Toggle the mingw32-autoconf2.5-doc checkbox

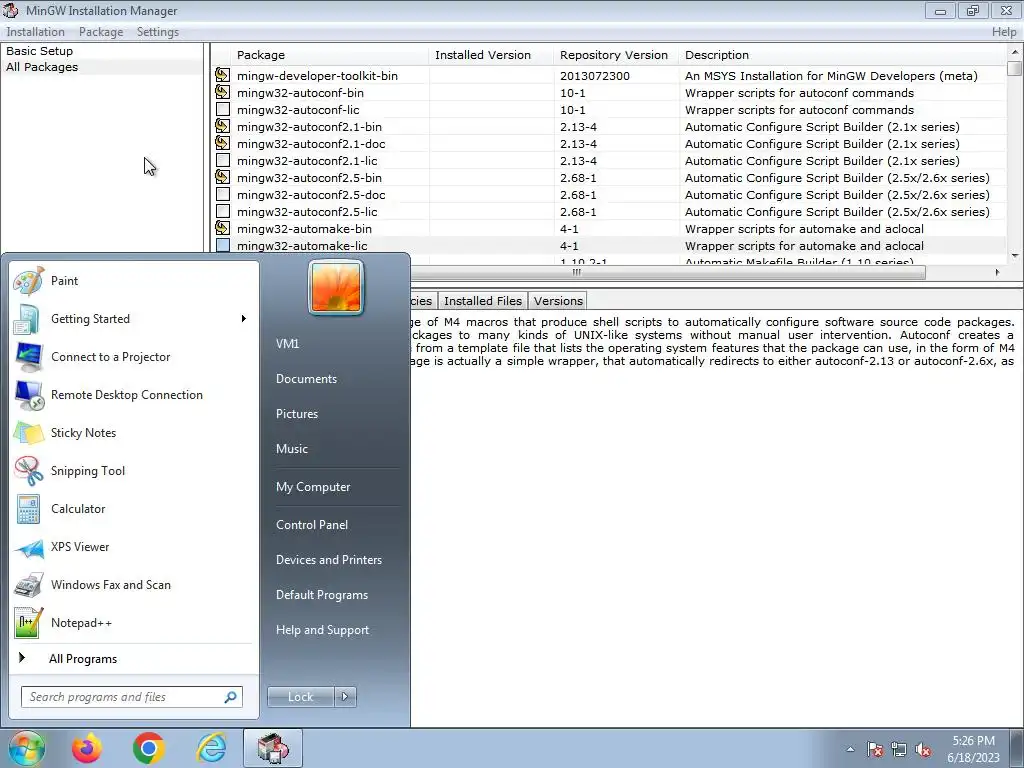[223, 194]
